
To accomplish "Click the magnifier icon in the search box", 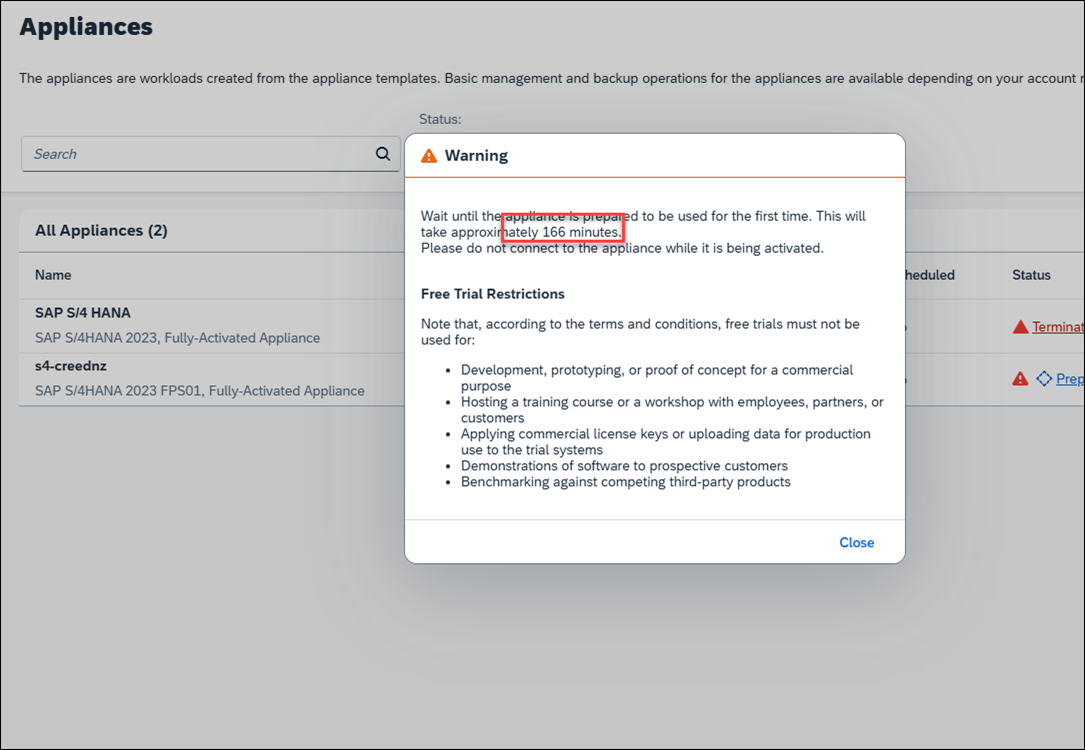I will tap(382, 154).
